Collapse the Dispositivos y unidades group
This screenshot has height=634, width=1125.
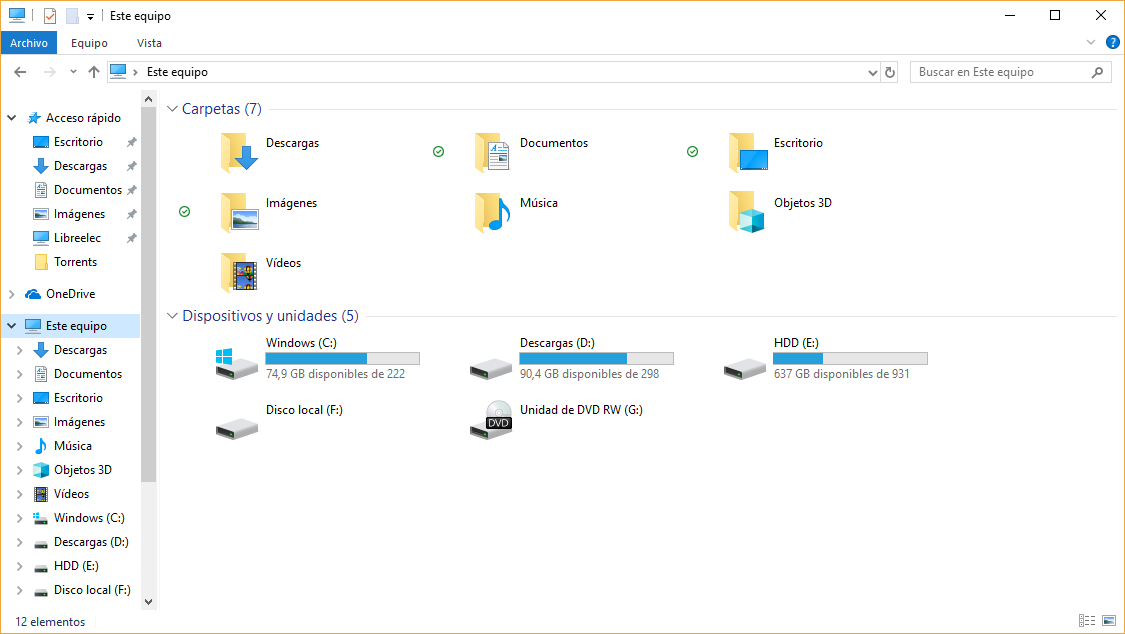(172, 316)
